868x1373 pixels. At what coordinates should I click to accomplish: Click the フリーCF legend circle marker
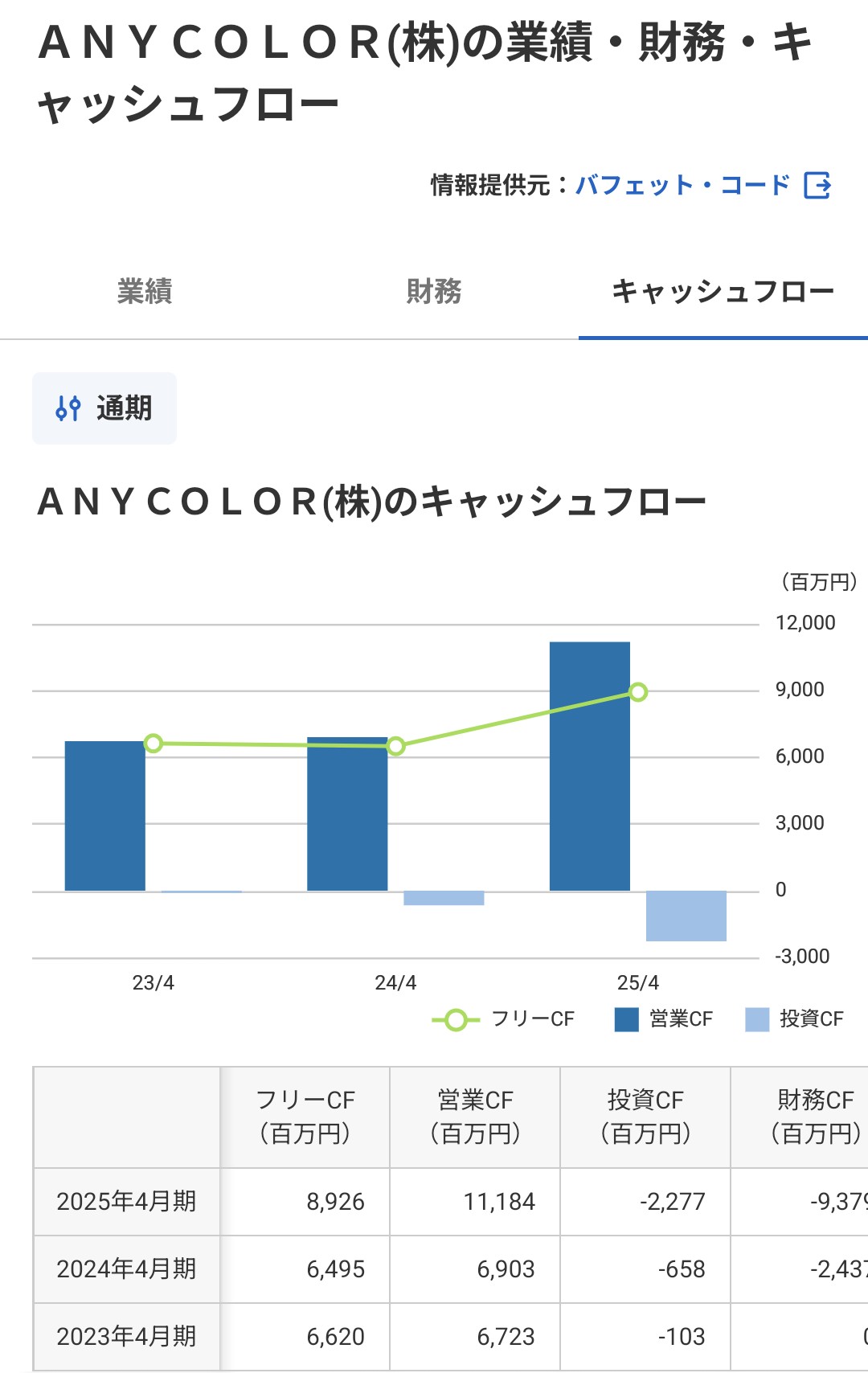(456, 1020)
